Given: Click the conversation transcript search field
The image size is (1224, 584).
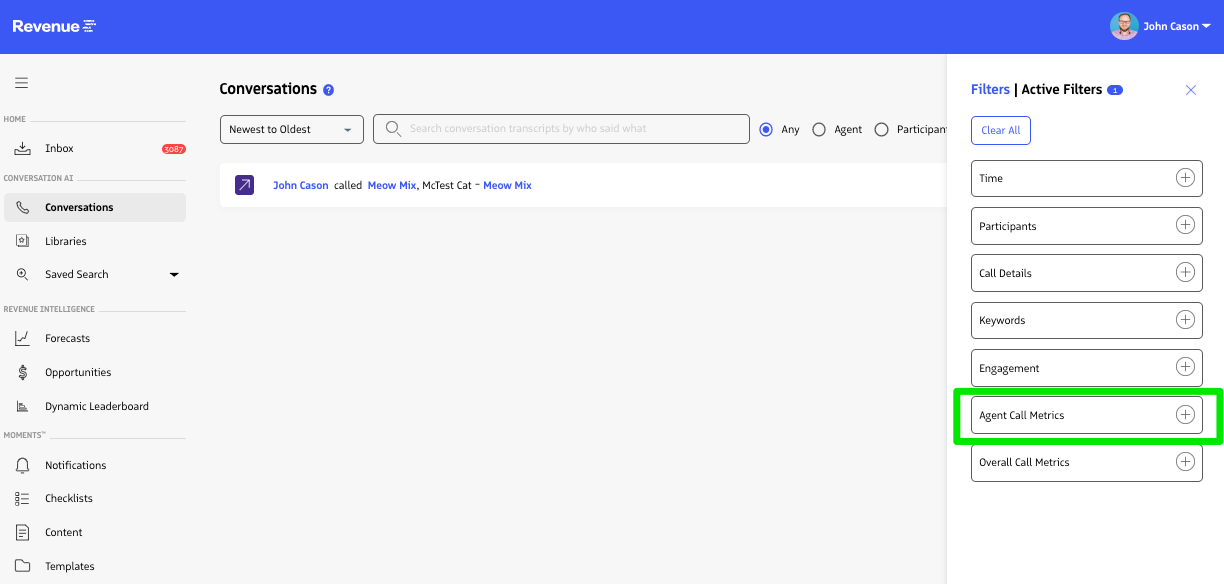Looking at the screenshot, I should (x=570, y=129).
